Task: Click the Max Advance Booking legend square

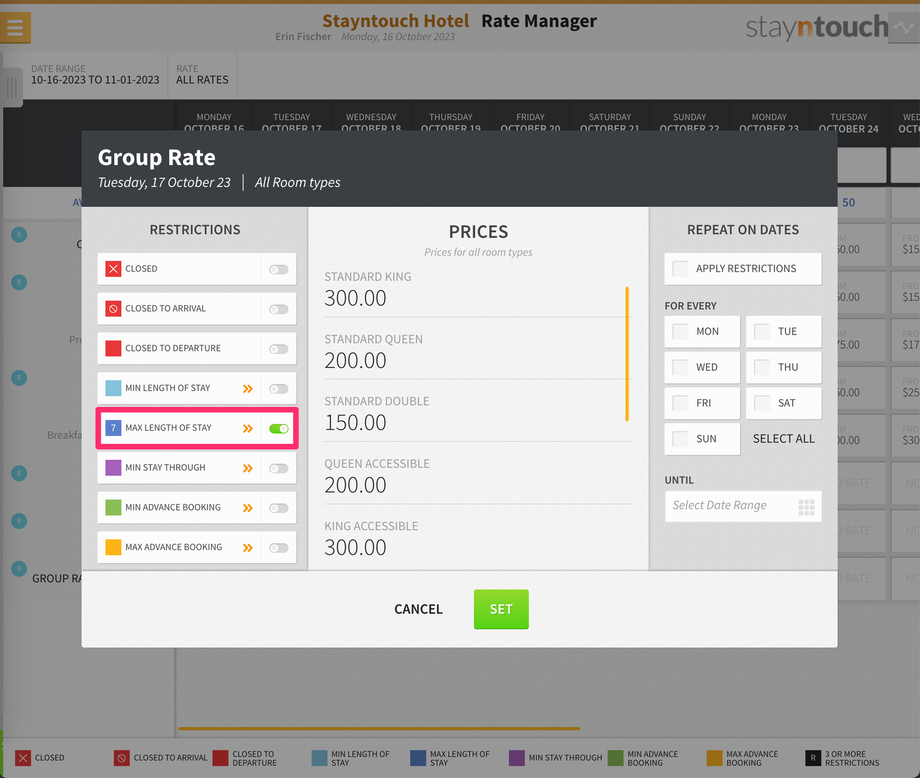Action: tap(715, 758)
